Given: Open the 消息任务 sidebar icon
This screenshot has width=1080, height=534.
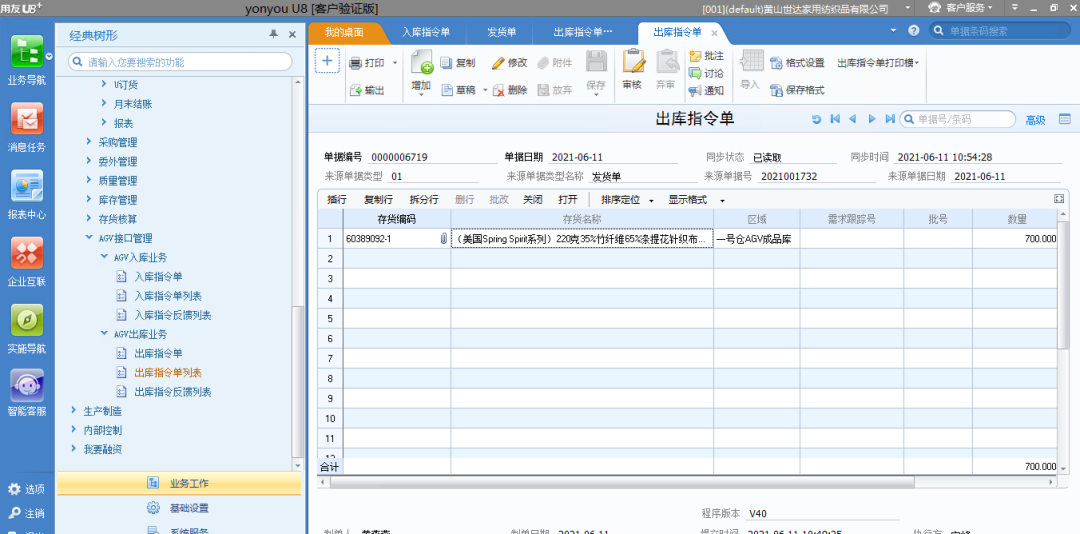Looking at the screenshot, I should click(x=27, y=119).
